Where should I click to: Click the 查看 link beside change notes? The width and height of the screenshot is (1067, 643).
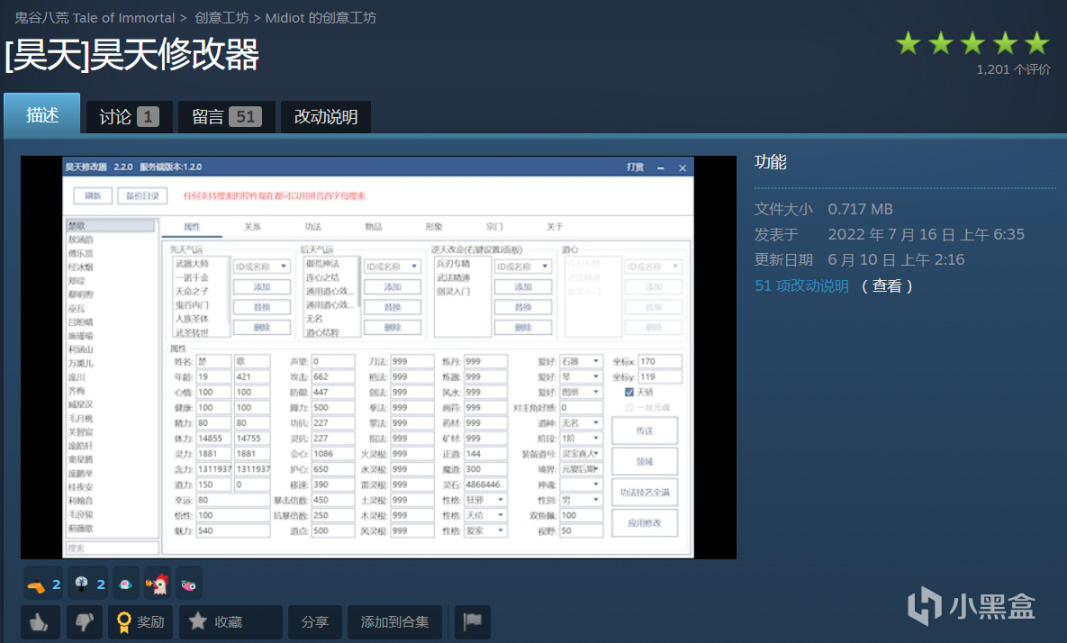tap(887, 286)
